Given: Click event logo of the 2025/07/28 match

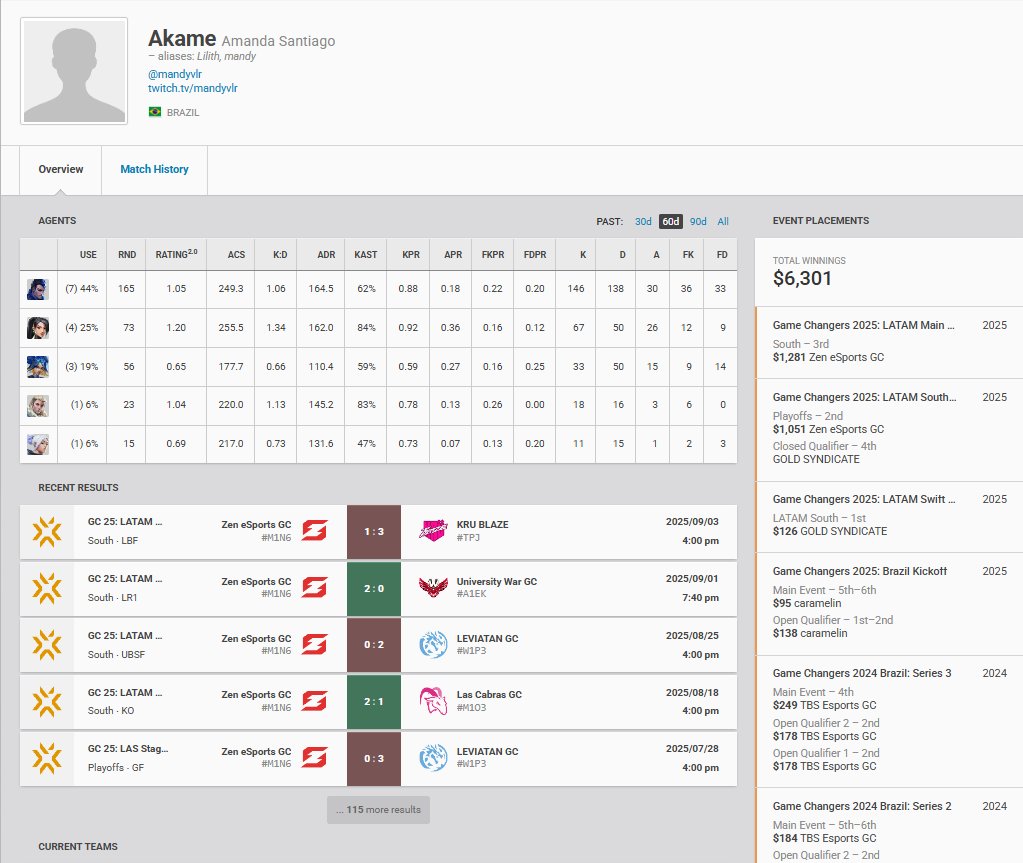Looking at the screenshot, I should click(x=47, y=758).
